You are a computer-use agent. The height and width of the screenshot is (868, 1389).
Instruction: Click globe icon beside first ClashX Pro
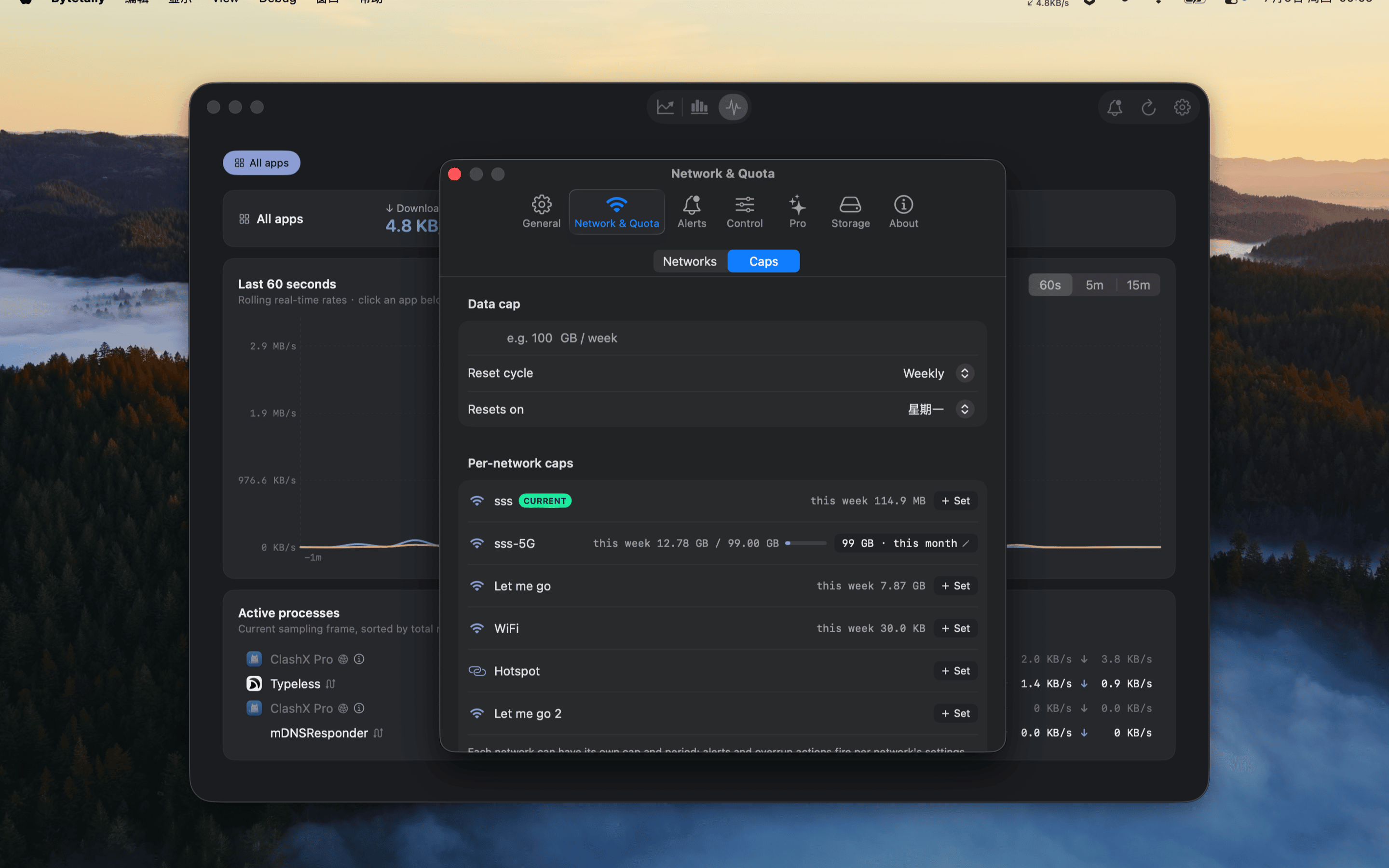(342, 659)
